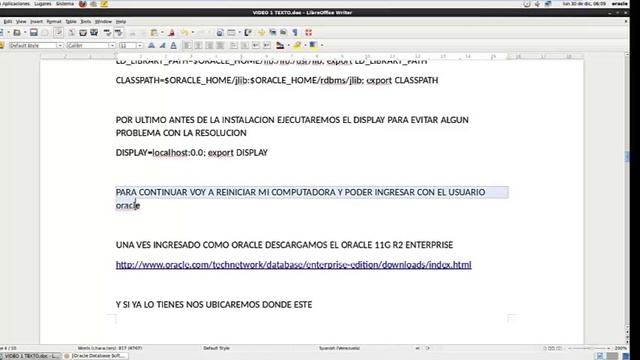The height and width of the screenshot is (360, 640).
Task: Open a file with the Open toolbar icon
Action: coord(17,33)
